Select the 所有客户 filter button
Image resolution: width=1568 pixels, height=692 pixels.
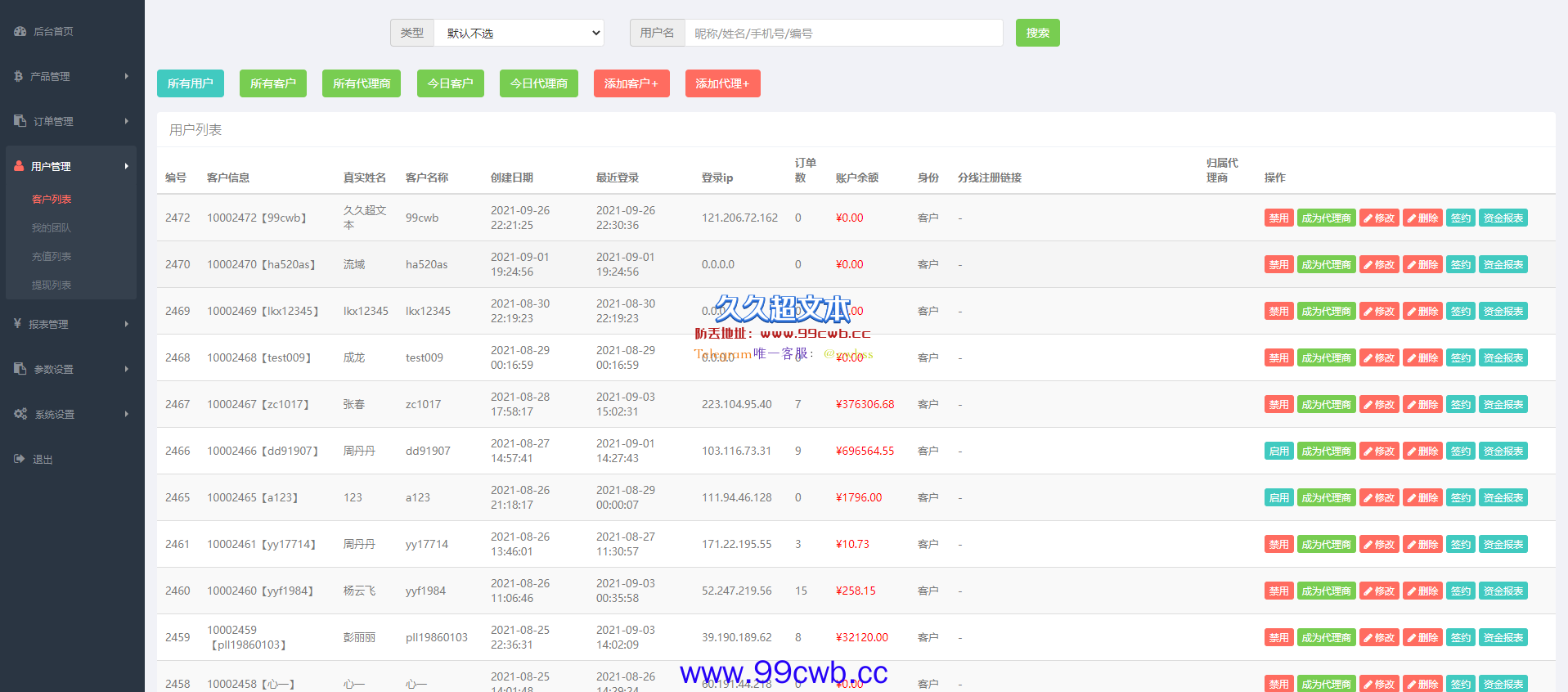[x=273, y=83]
